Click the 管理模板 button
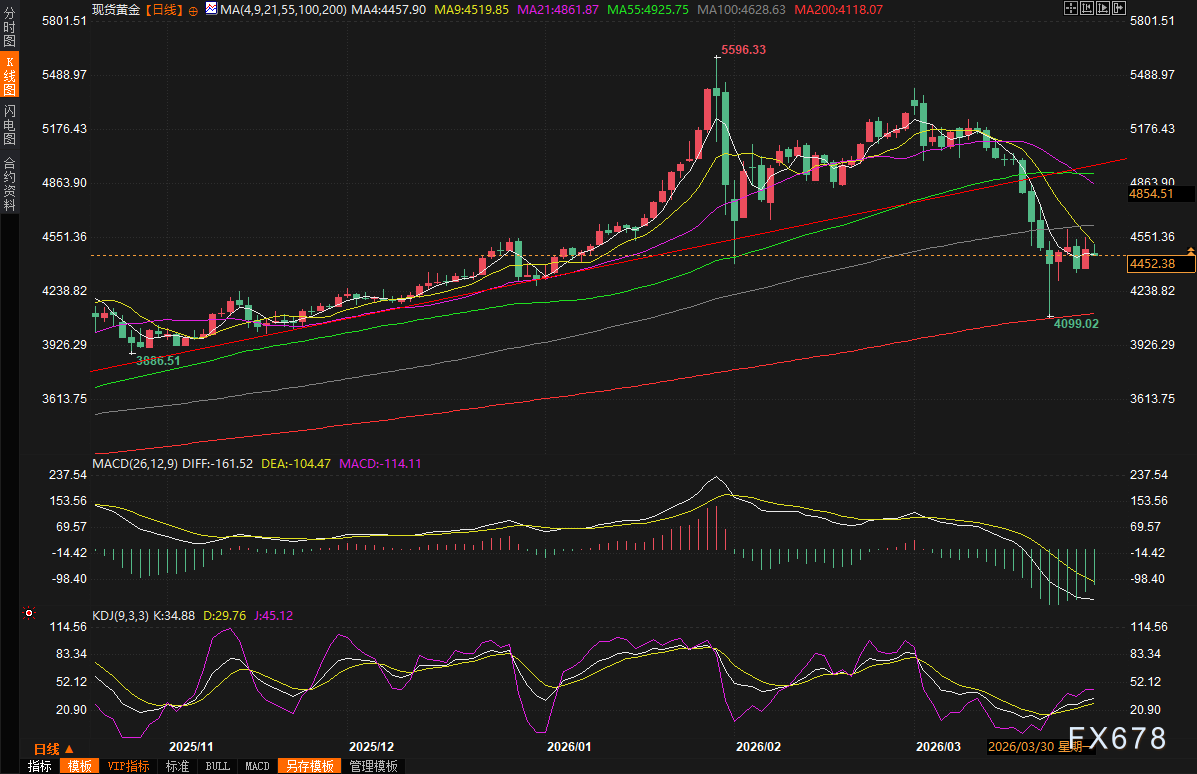Viewport: 1197px width, 774px height. [x=373, y=766]
